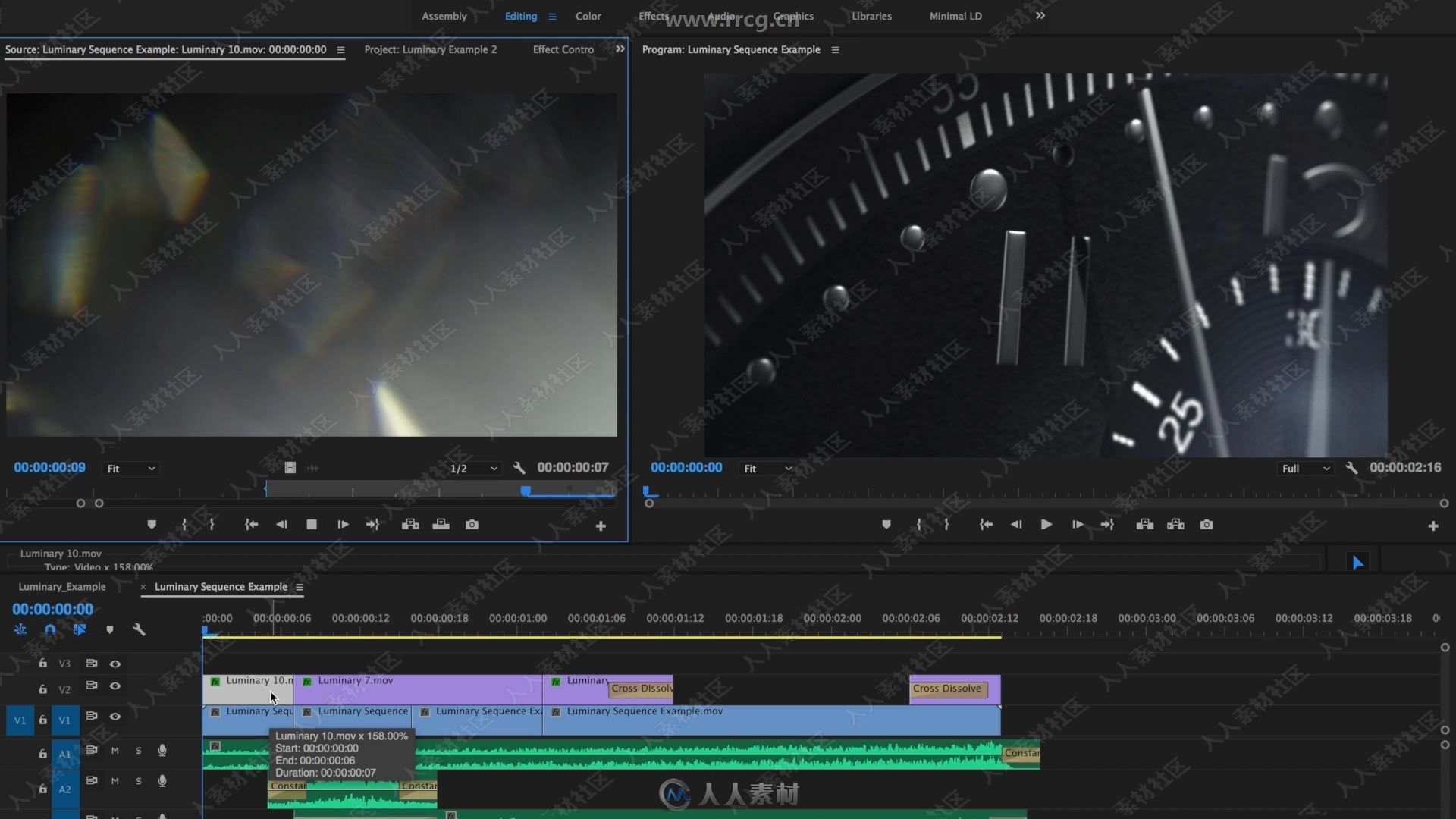Viewport: 1456px width, 819px height.
Task: Step back one frame in Program monitor
Action: click(1016, 525)
